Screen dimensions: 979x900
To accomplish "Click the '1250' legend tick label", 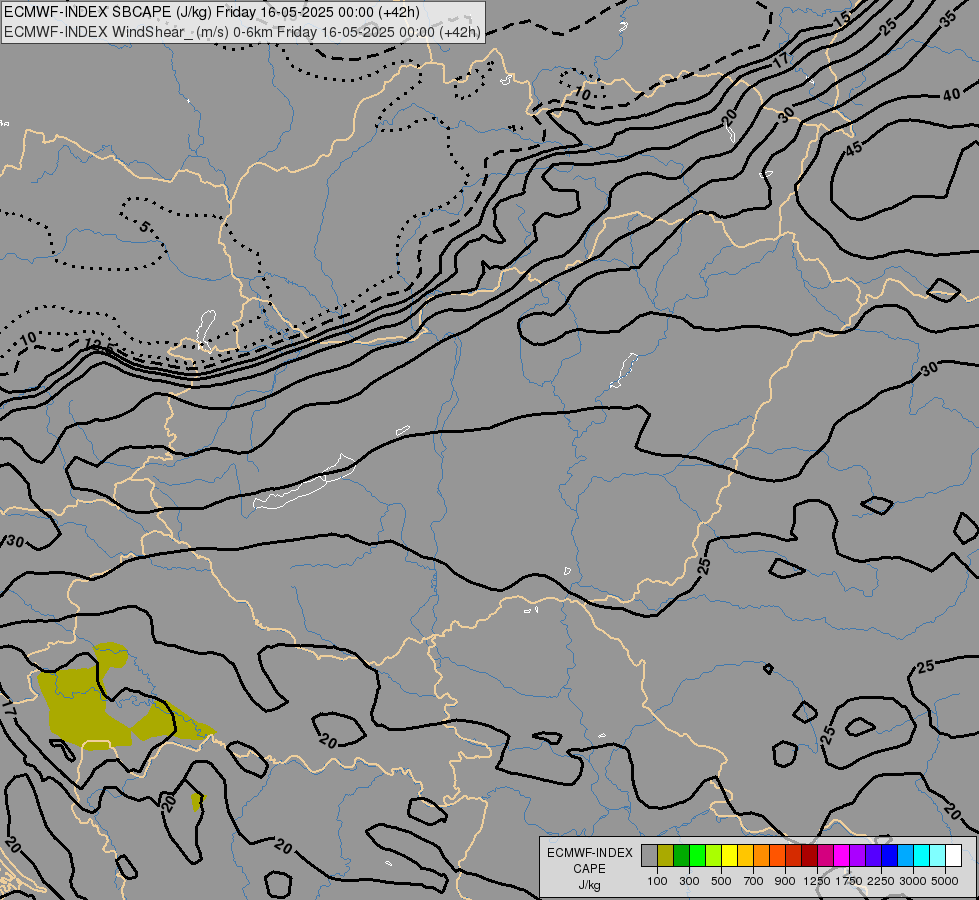I will pyautogui.click(x=817, y=881).
